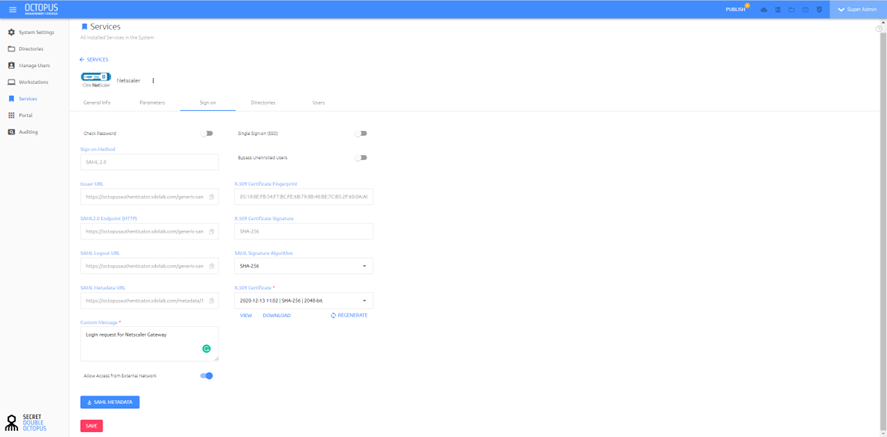Click the Sign on Method field
The image size is (887, 437).
click(150, 162)
